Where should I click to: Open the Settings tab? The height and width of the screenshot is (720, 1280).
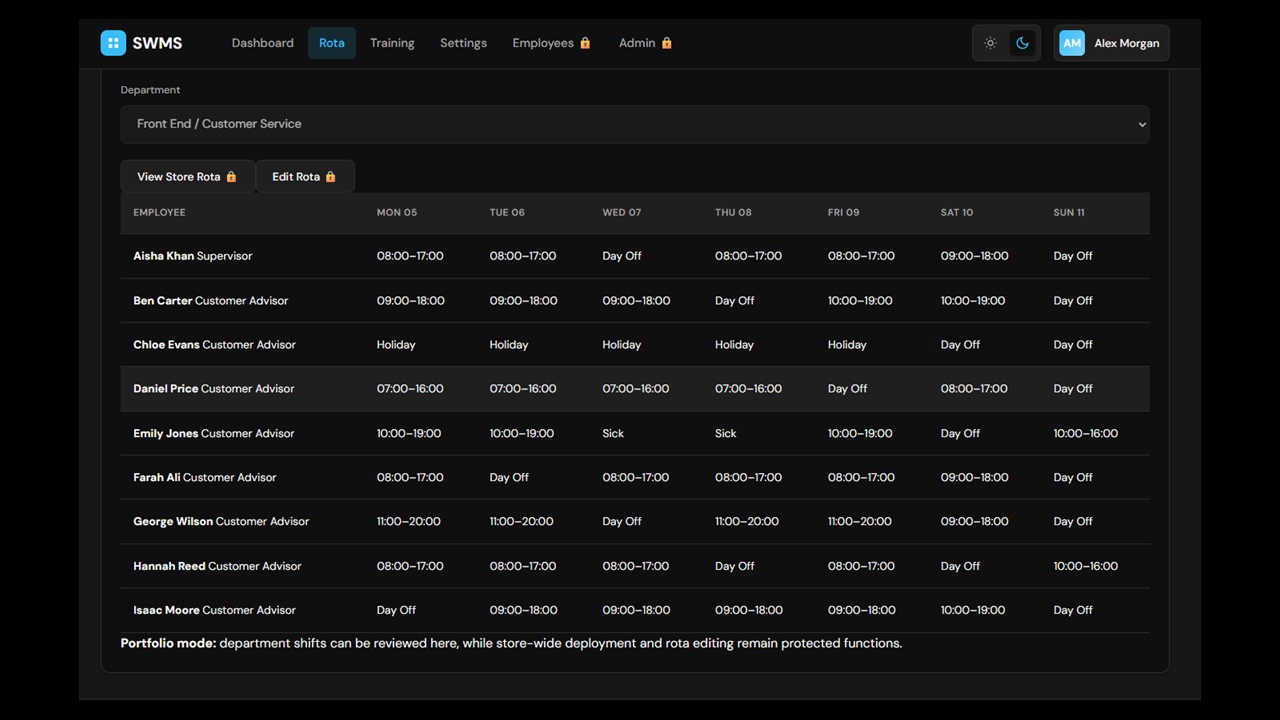point(463,43)
